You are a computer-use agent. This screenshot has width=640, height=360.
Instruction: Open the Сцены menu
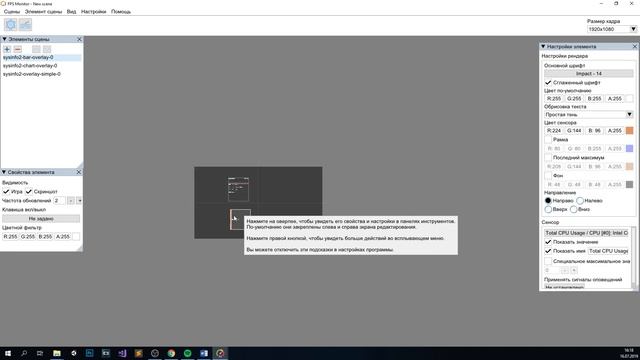(x=12, y=12)
